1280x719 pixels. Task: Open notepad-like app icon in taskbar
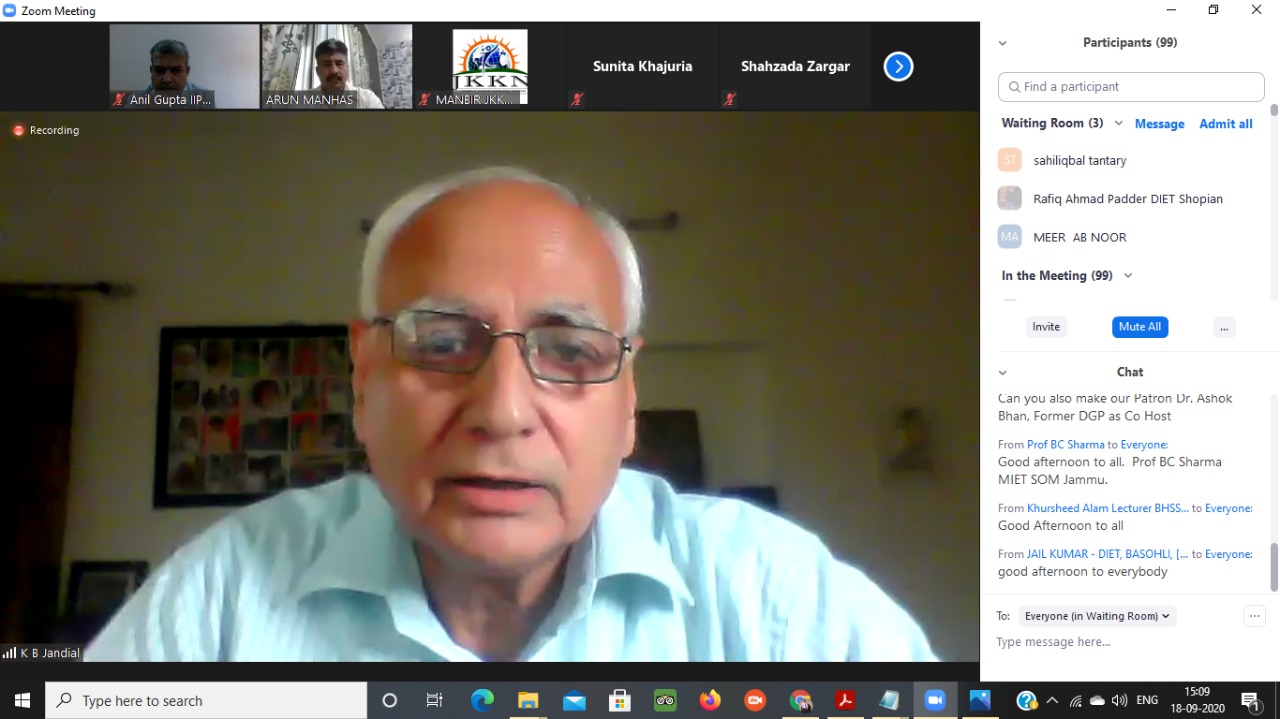(890, 700)
